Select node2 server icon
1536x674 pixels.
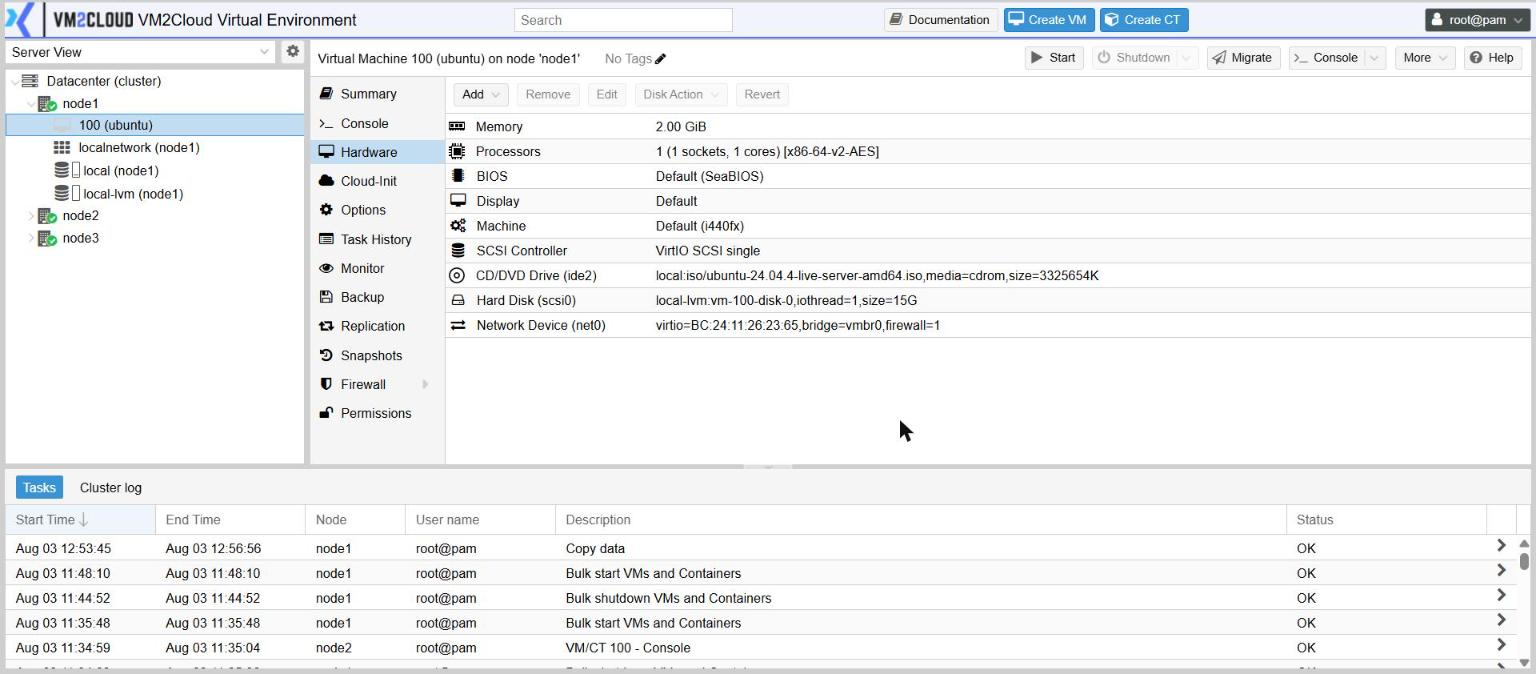pyautogui.click(x=47, y=216)
